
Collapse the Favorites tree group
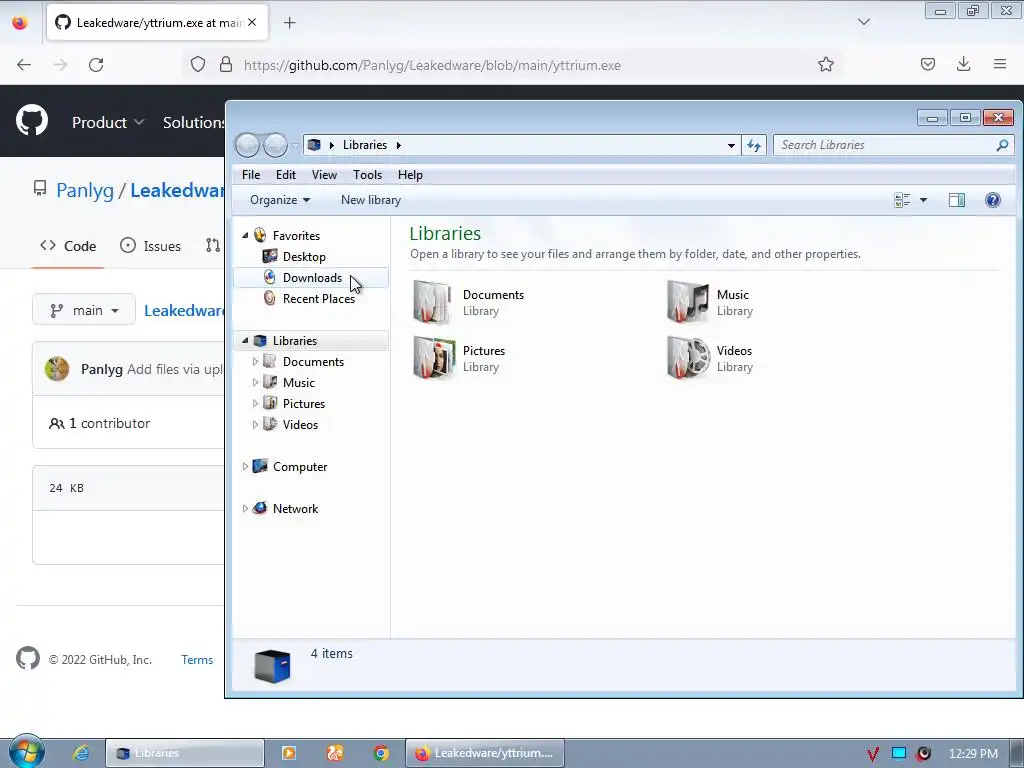pos(246,235)
